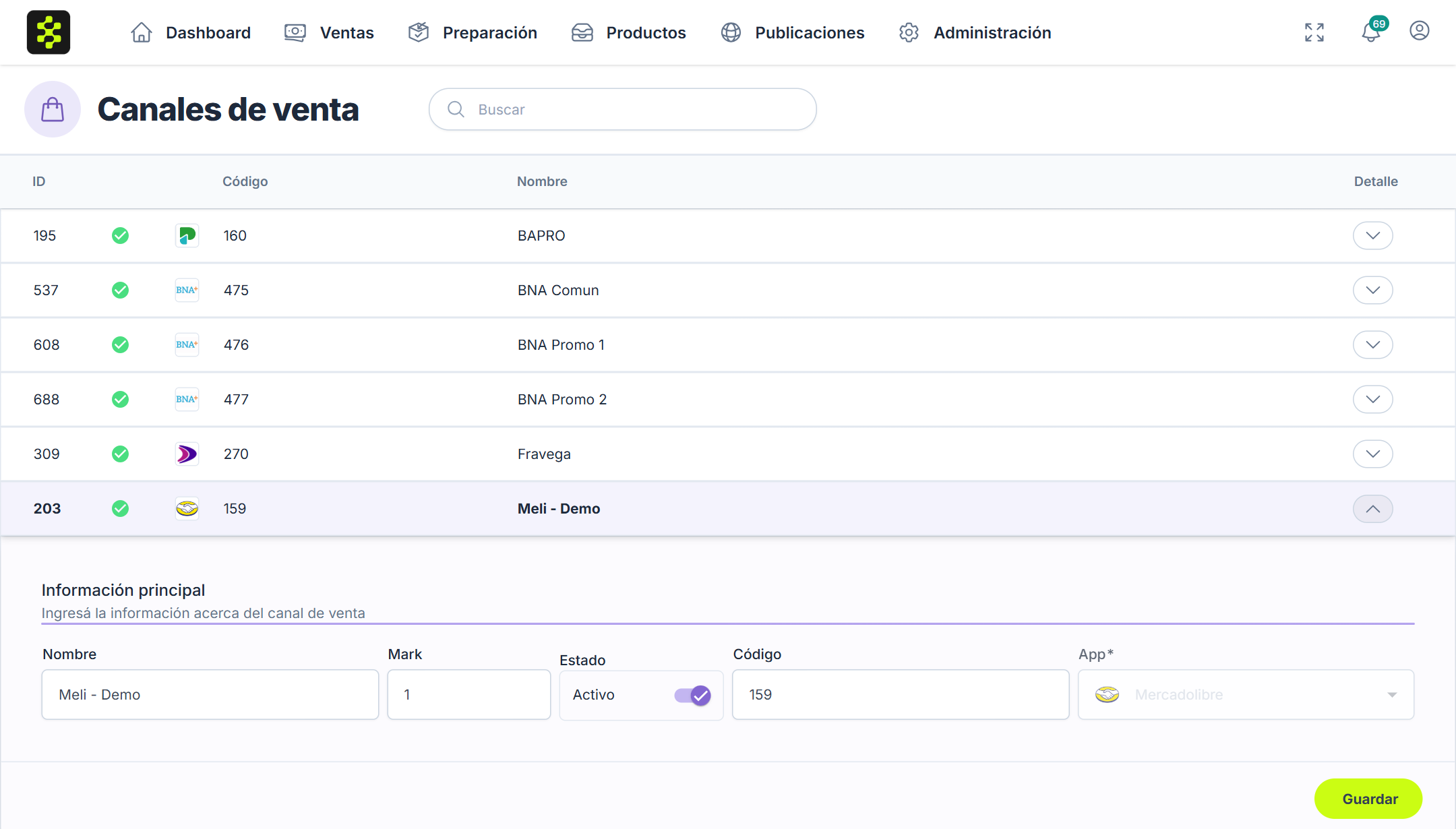The height and width of the screenshot is (829, 1456).
Task: Click the Mark input field
Action: pos(469,694)
